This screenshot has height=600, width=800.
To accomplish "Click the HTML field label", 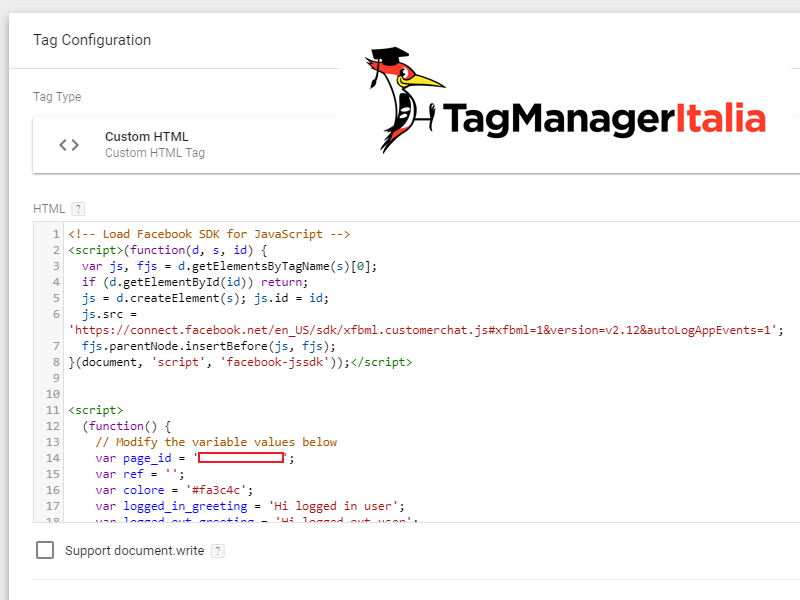I will [x=49, y=209].
